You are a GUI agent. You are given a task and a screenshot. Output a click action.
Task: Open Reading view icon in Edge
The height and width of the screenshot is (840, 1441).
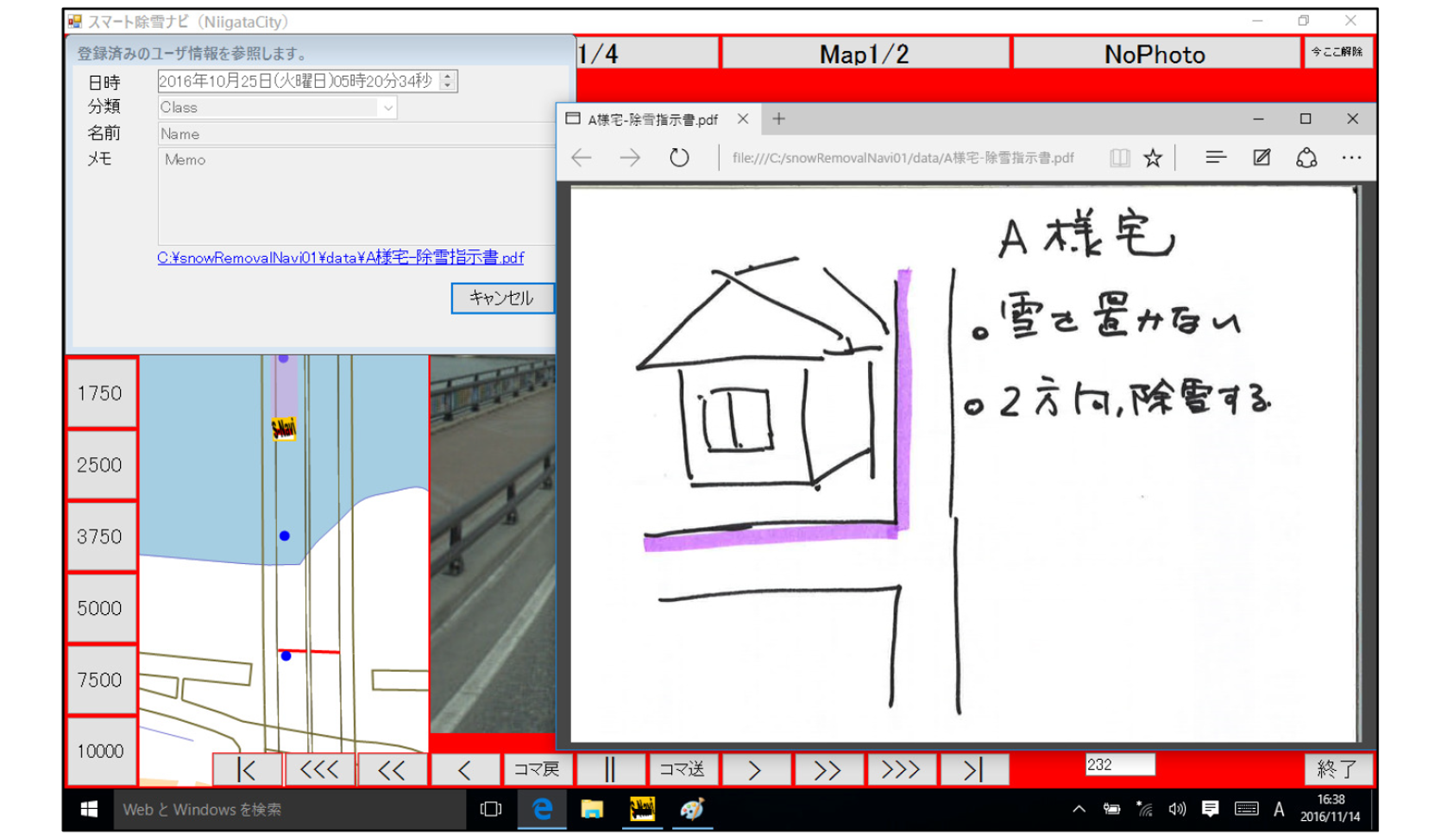pos(1119,158)
